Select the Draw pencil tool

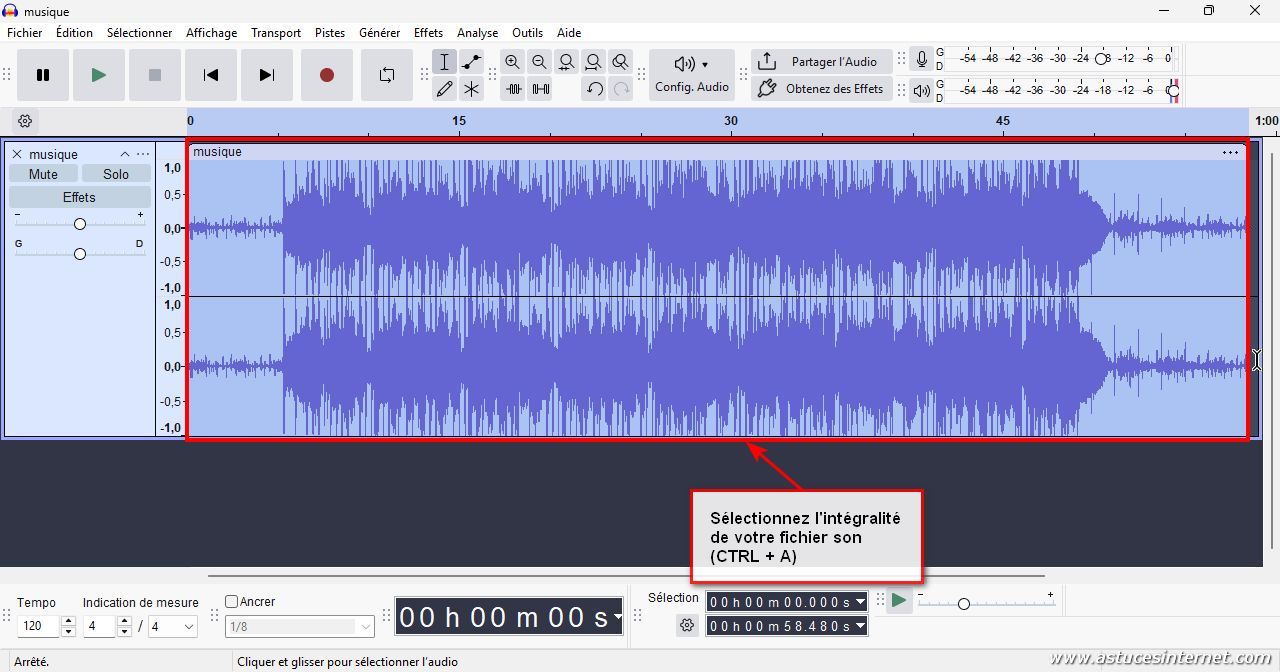pos(444,89)
